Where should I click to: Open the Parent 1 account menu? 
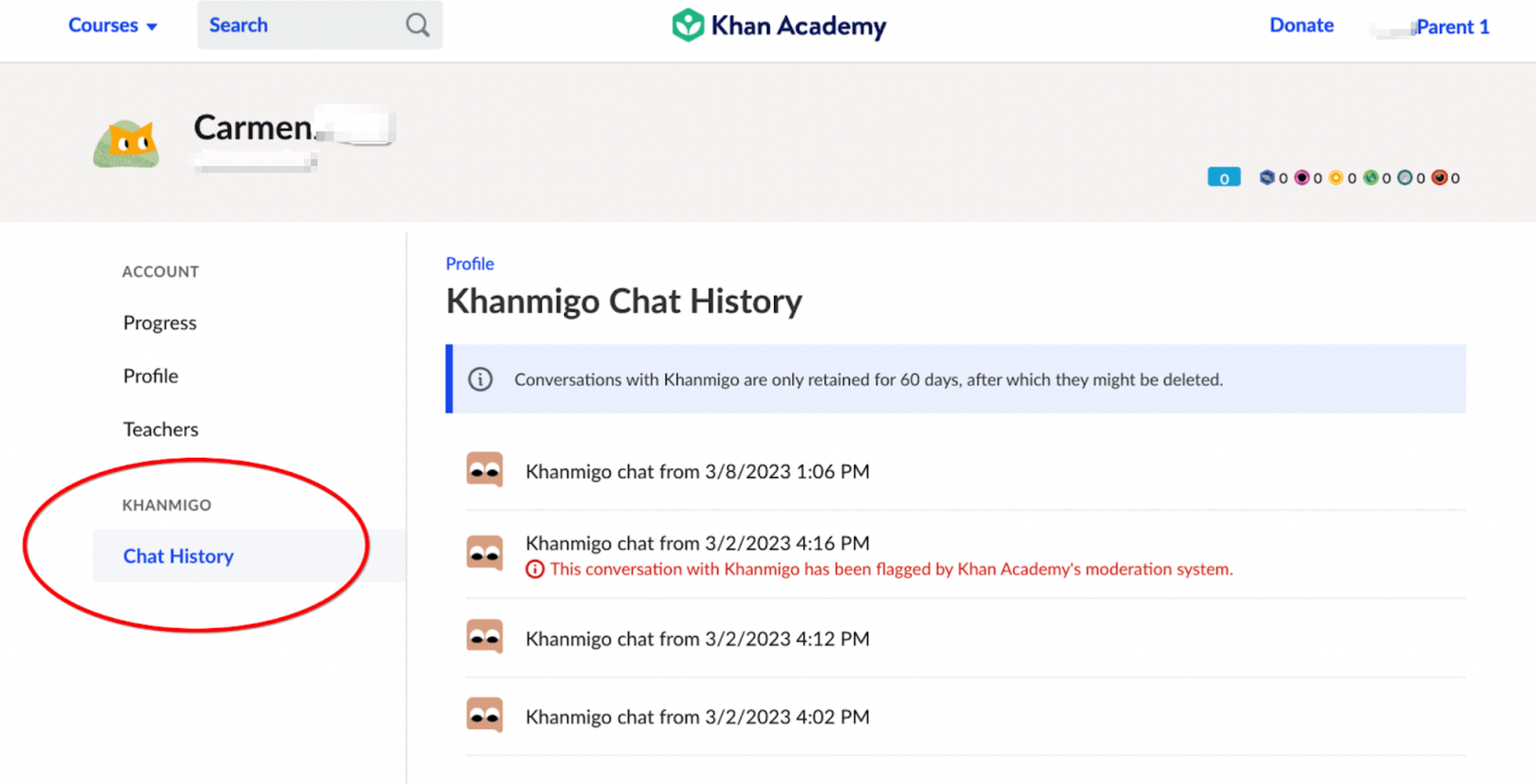coord(1452,27)
